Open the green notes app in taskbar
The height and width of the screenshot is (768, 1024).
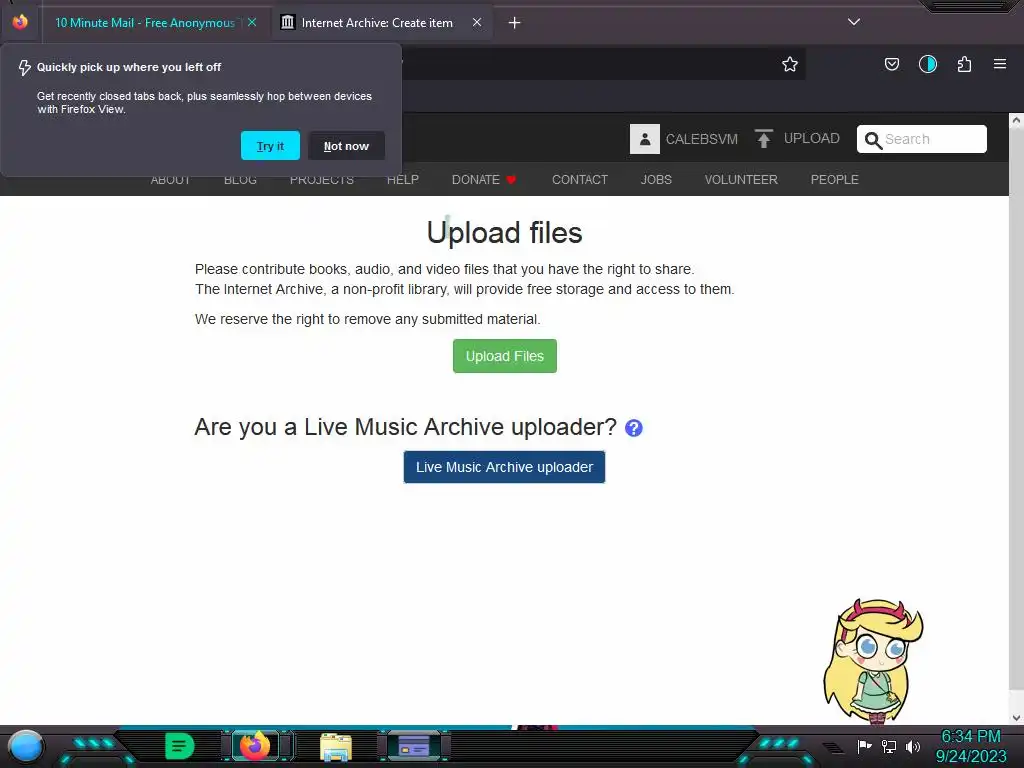(180, 746)
